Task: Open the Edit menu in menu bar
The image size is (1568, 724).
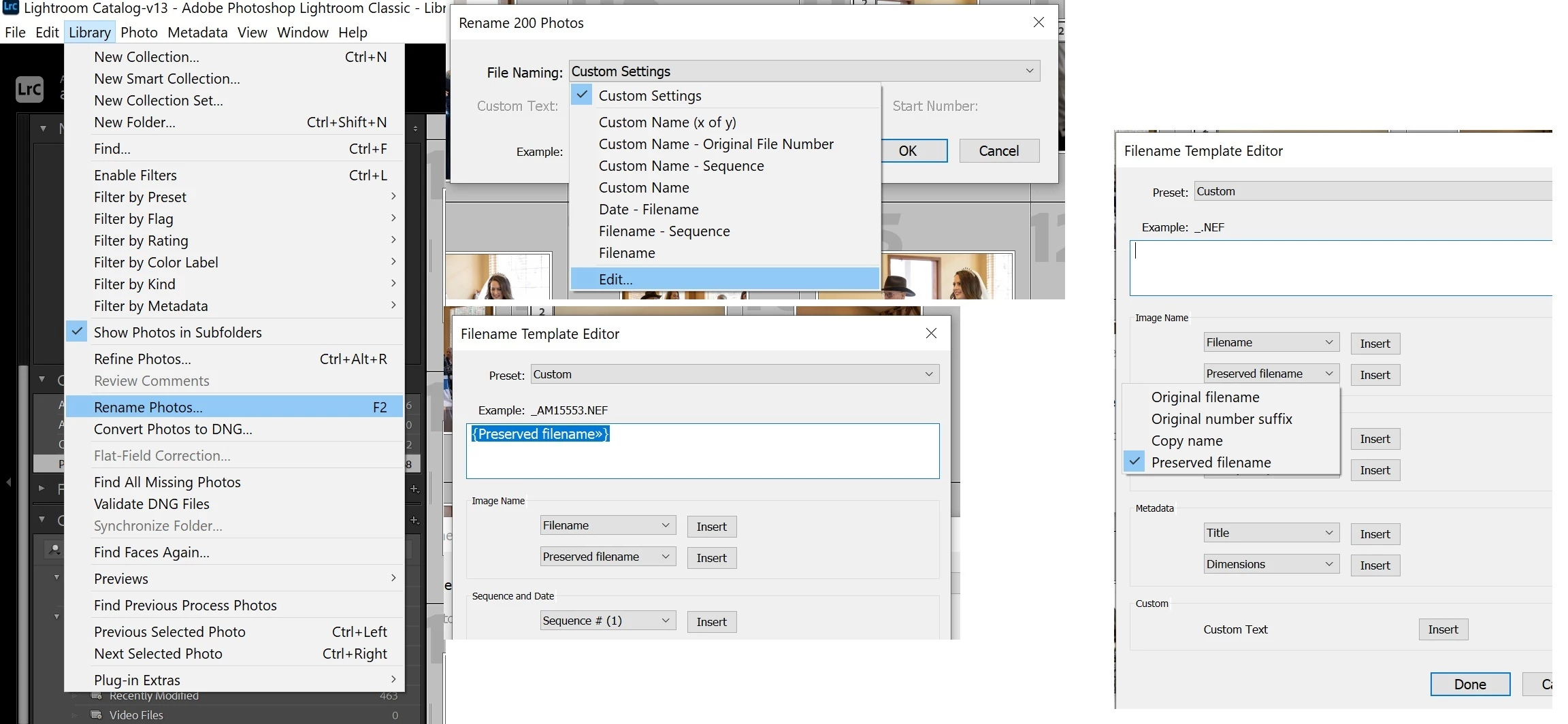Action: 47,32
